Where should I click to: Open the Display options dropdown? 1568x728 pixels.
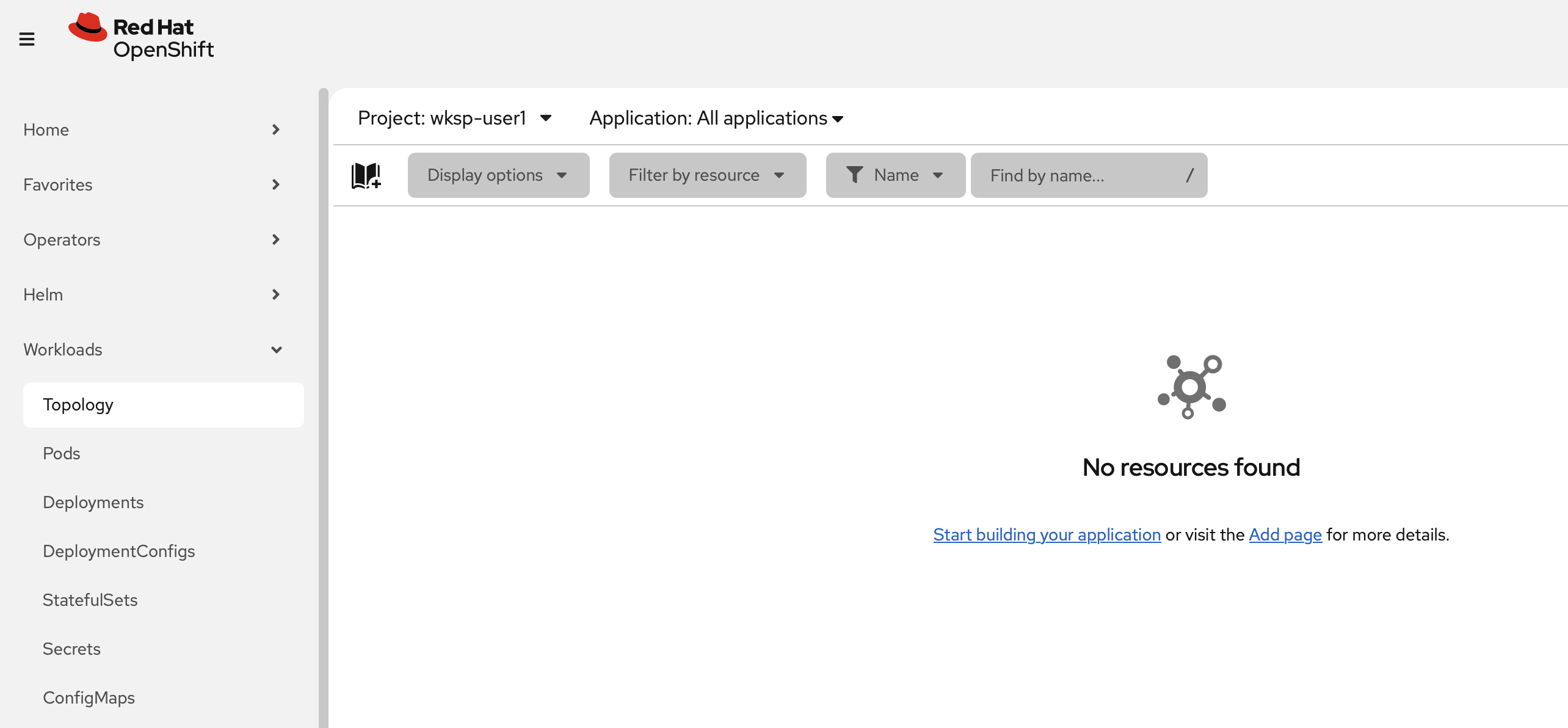pos(498,175)
